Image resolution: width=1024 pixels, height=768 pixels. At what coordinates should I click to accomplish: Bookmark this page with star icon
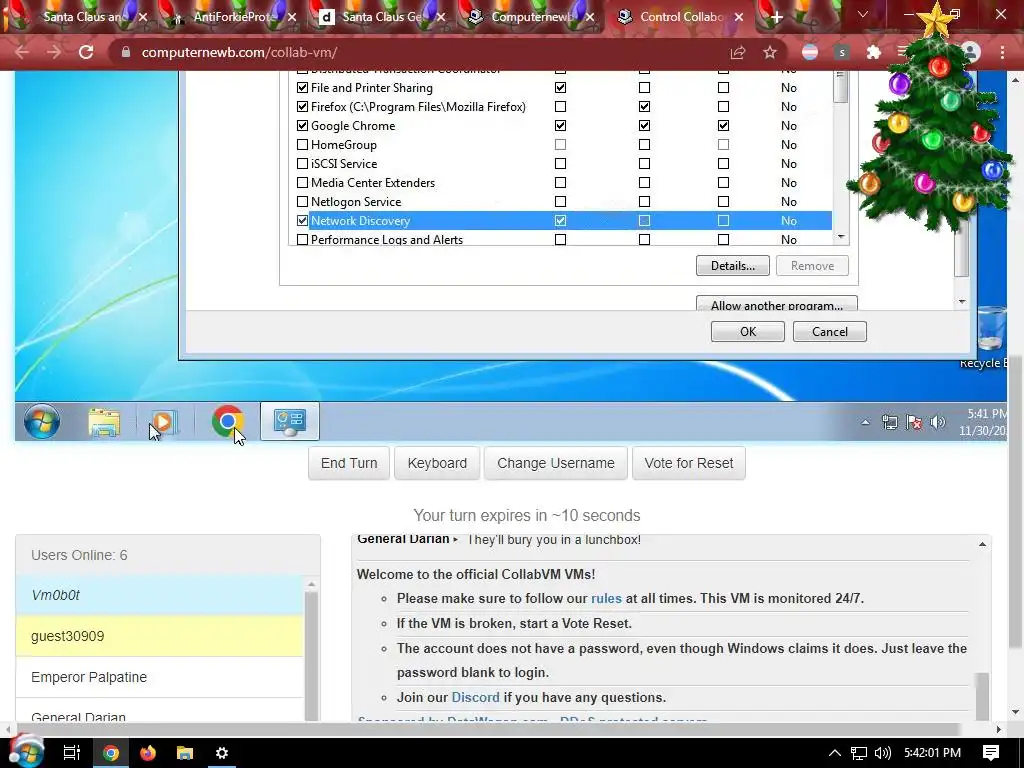tap(770, 52)
